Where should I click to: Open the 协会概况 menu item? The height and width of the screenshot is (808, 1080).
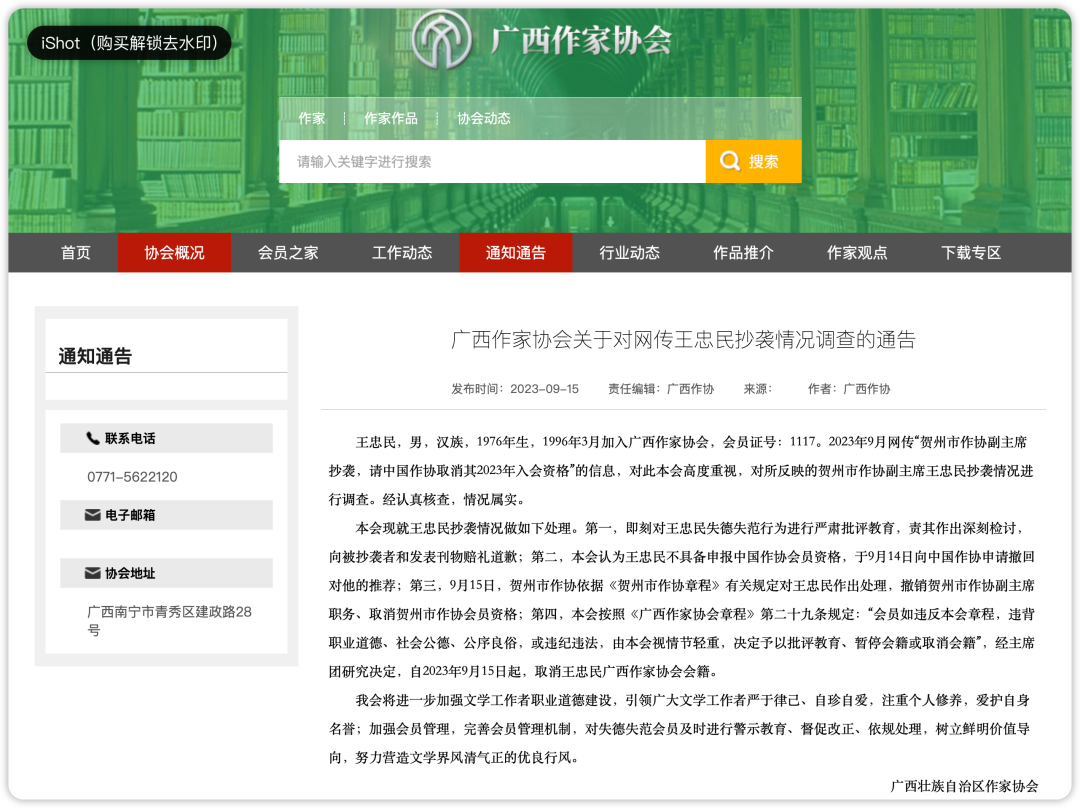(174, 253)
